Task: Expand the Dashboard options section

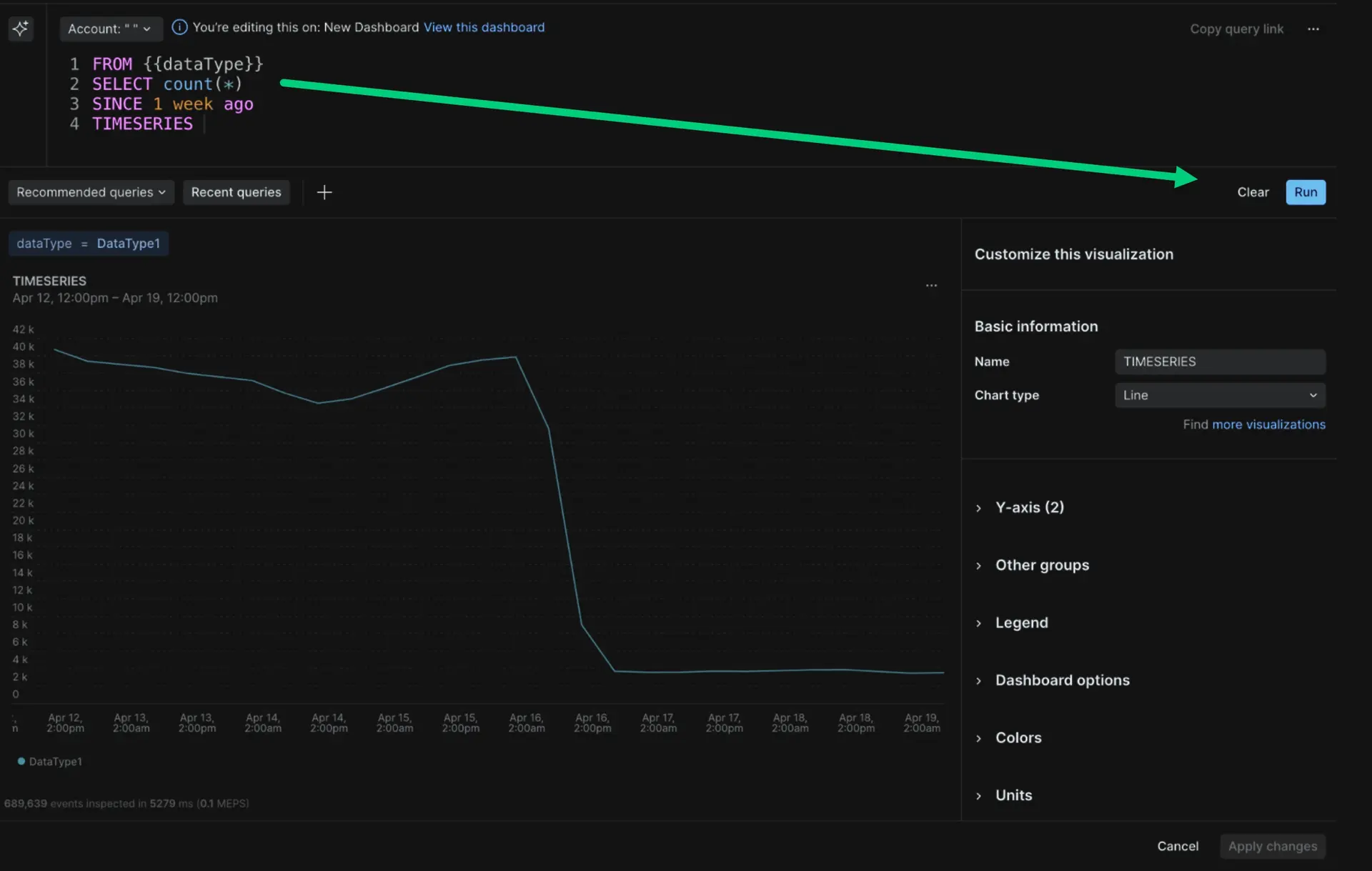Action: pos(1062,680)
